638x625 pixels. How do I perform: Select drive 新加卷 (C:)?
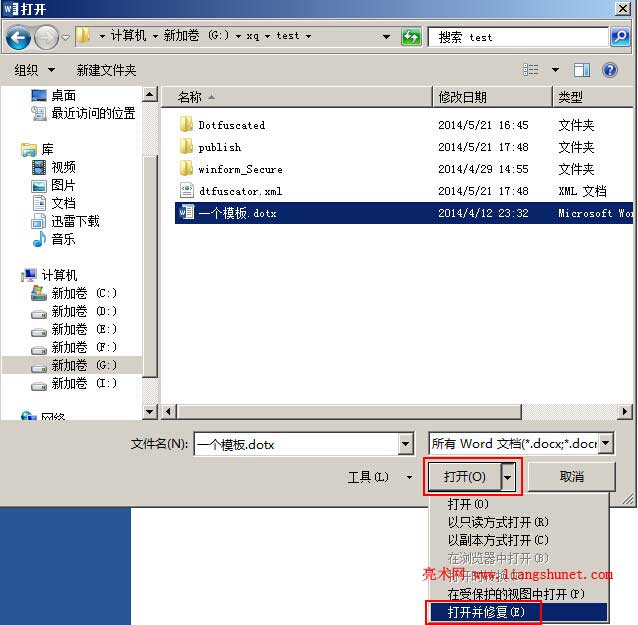click(74, 293)
